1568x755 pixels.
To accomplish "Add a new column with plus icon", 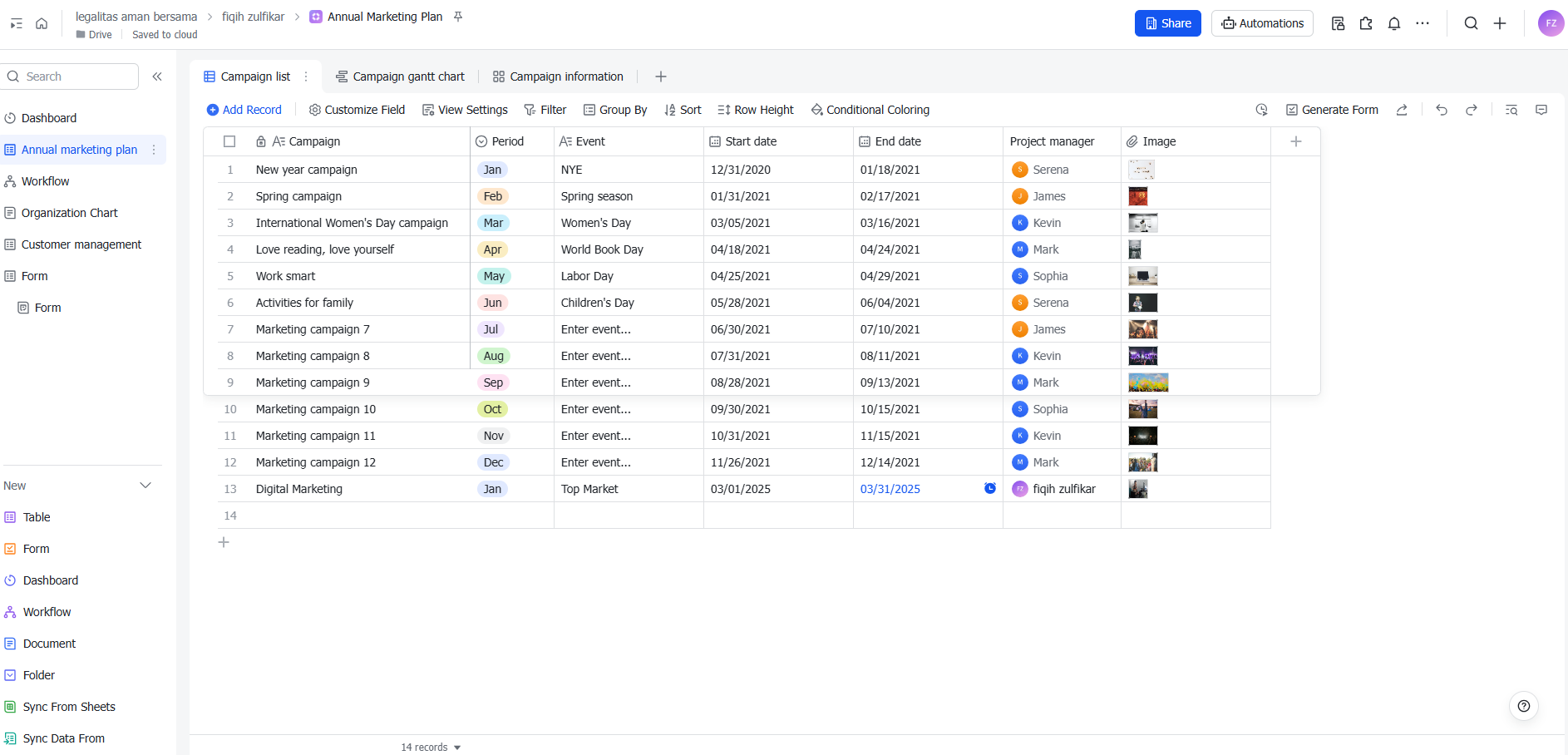I will pyautogui.click(x=1295, y=141).
